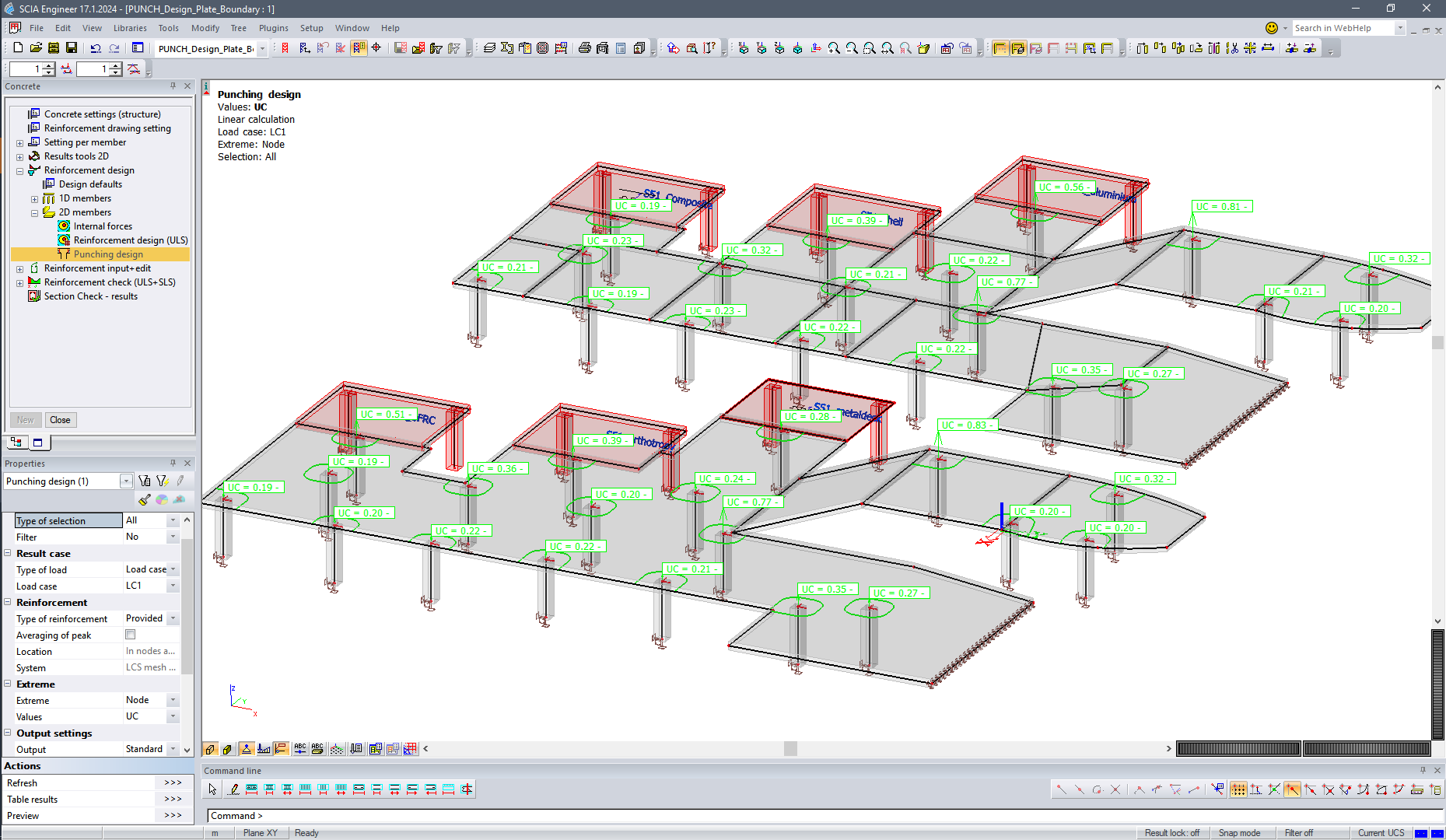Click the Print icon in toolbar
This screenshot has width=1446, height=840.
click(x=584, y=48)
